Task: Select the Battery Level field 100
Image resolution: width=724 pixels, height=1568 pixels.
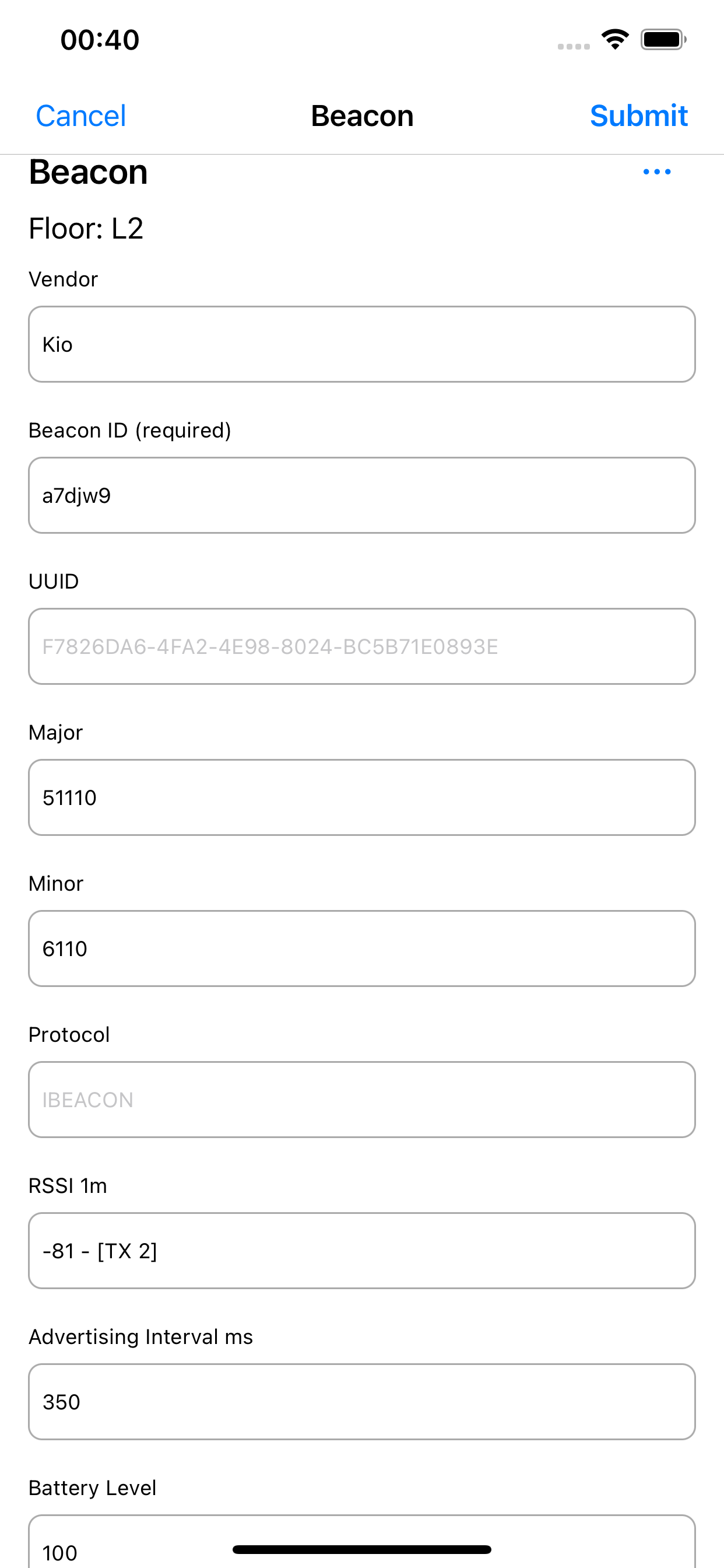Action: click(362, 1541)
